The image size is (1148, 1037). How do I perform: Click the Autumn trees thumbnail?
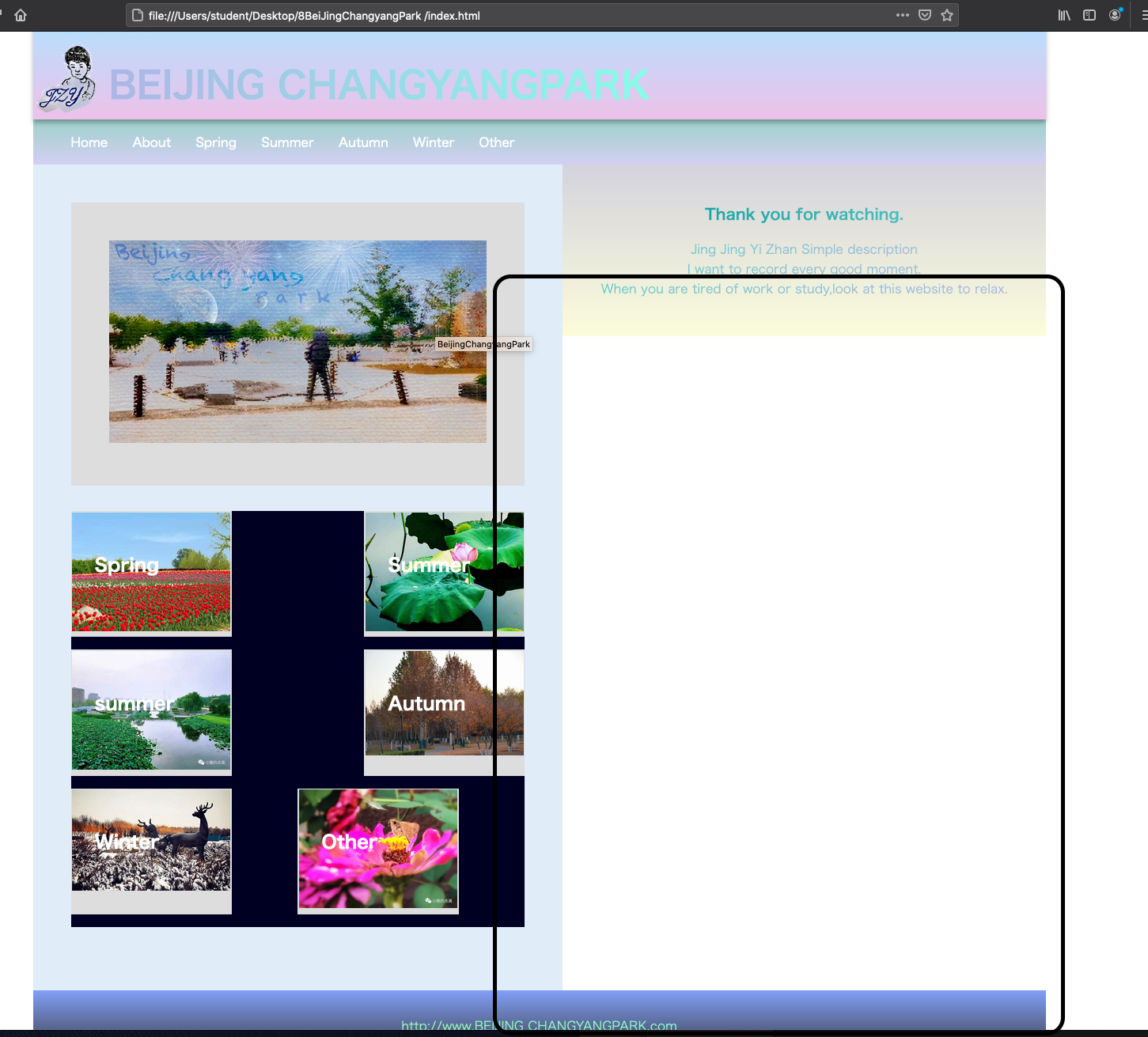coord(429,704)
